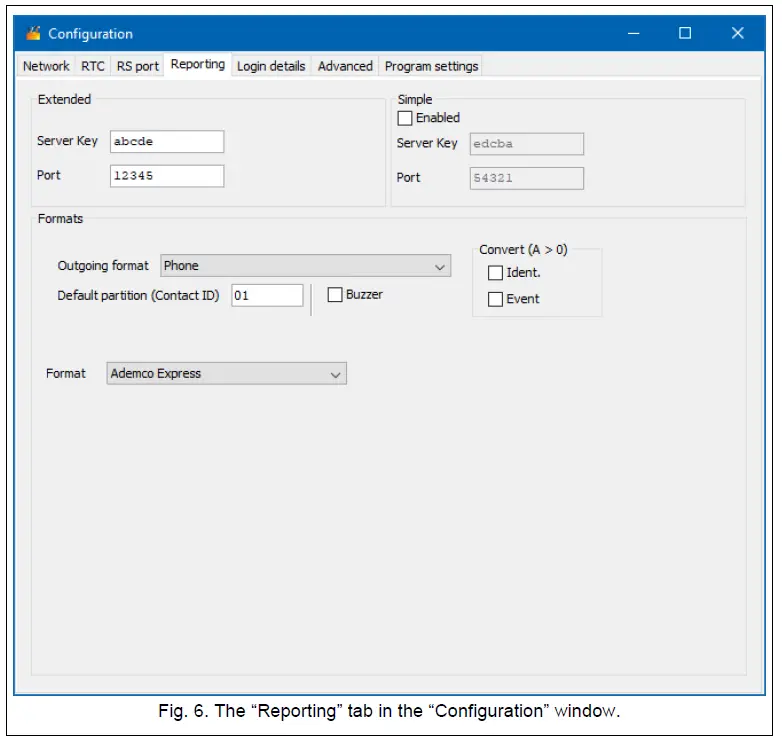Click the Convert (A > 0) group label
The height and width of the screenshot is (744, 782).
(523, 250)
